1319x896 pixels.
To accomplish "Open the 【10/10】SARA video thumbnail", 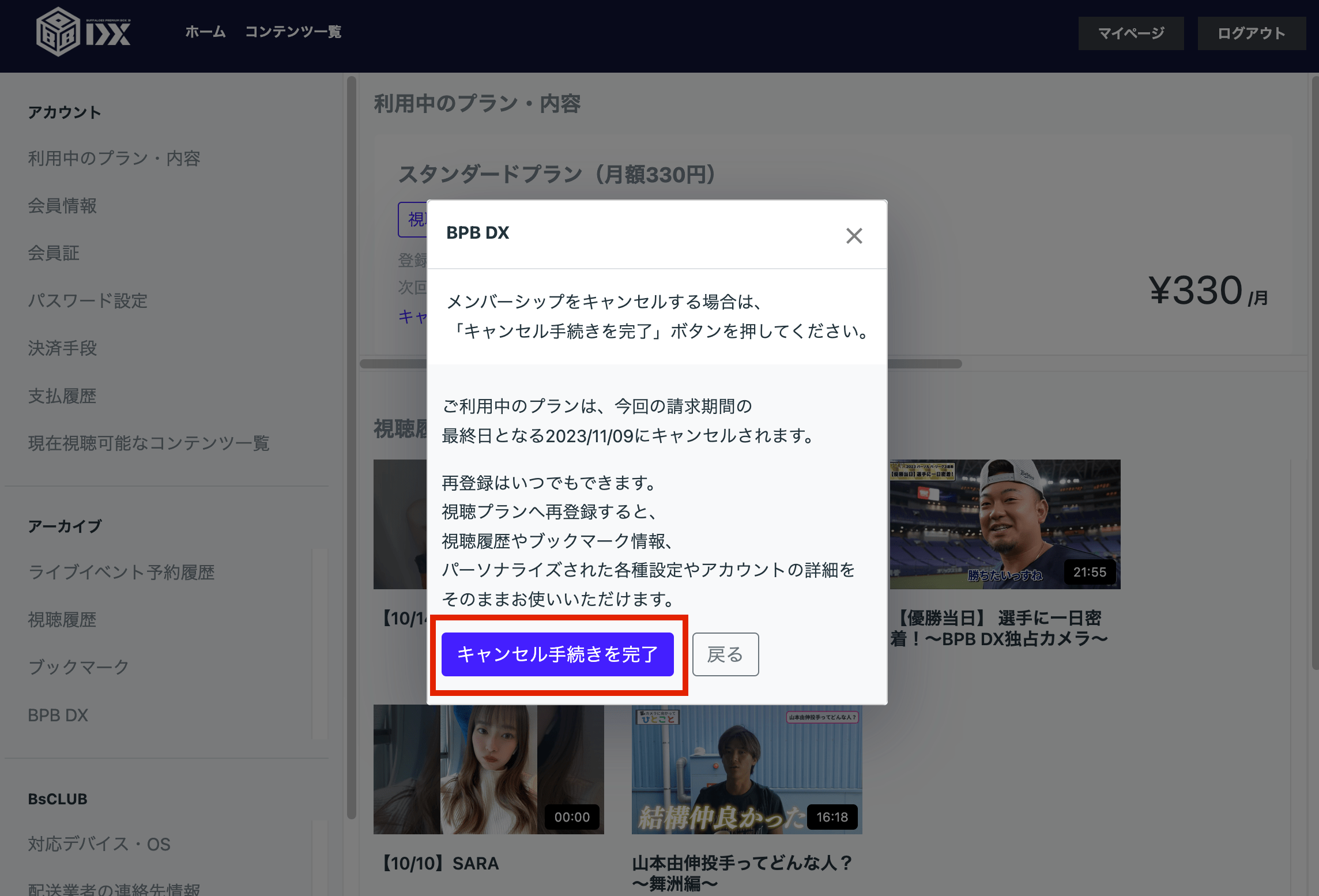I will [488, 770].
